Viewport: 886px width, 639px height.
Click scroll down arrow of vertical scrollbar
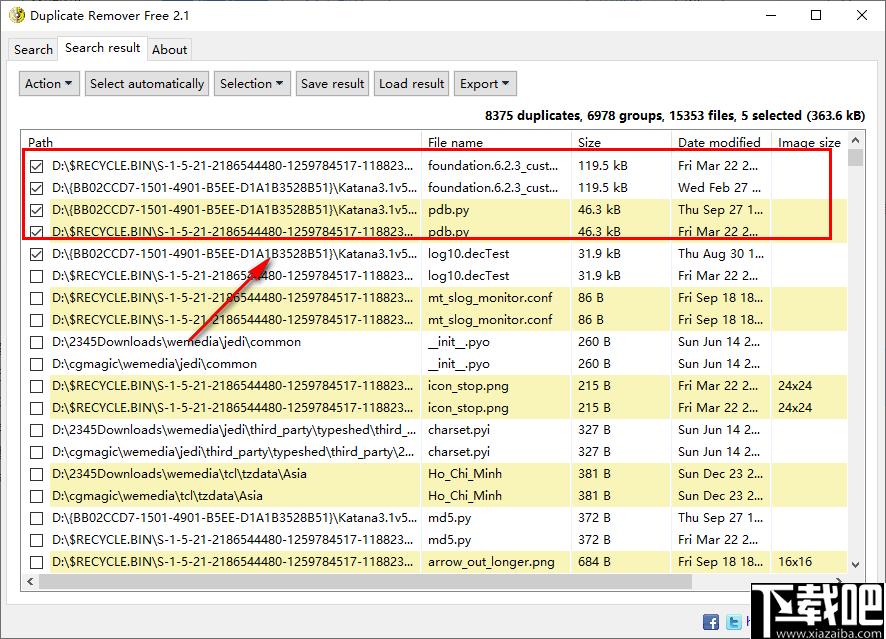(855, 564)
